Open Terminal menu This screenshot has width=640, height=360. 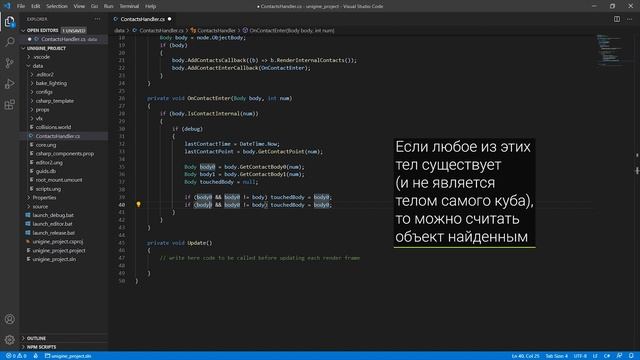click(x=129, y=6)
